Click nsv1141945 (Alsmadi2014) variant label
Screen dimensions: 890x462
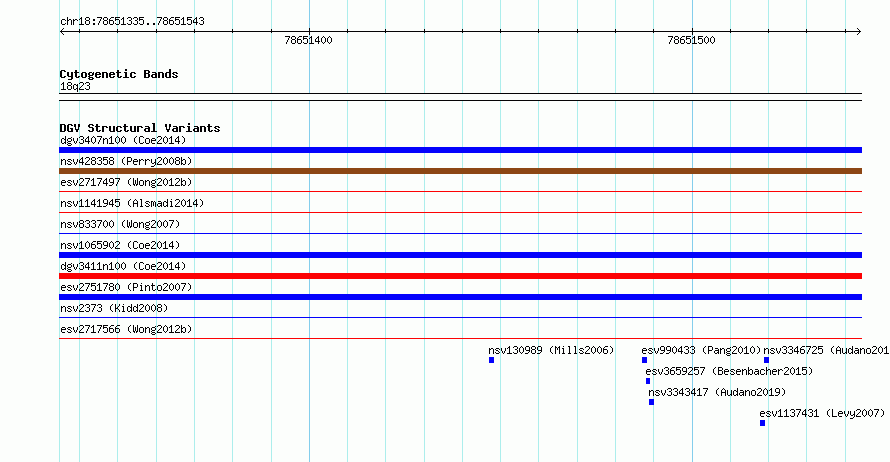(132, 203)
